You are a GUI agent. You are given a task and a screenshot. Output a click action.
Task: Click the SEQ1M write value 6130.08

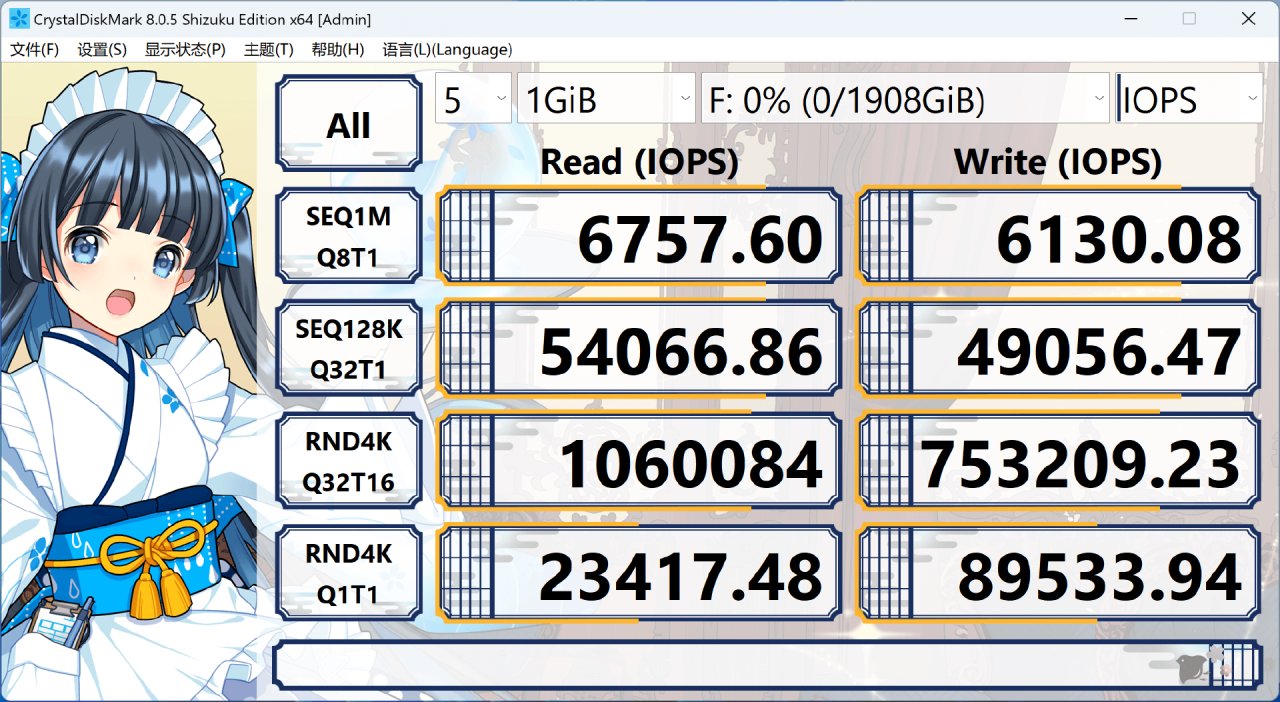pos(1059,237)
